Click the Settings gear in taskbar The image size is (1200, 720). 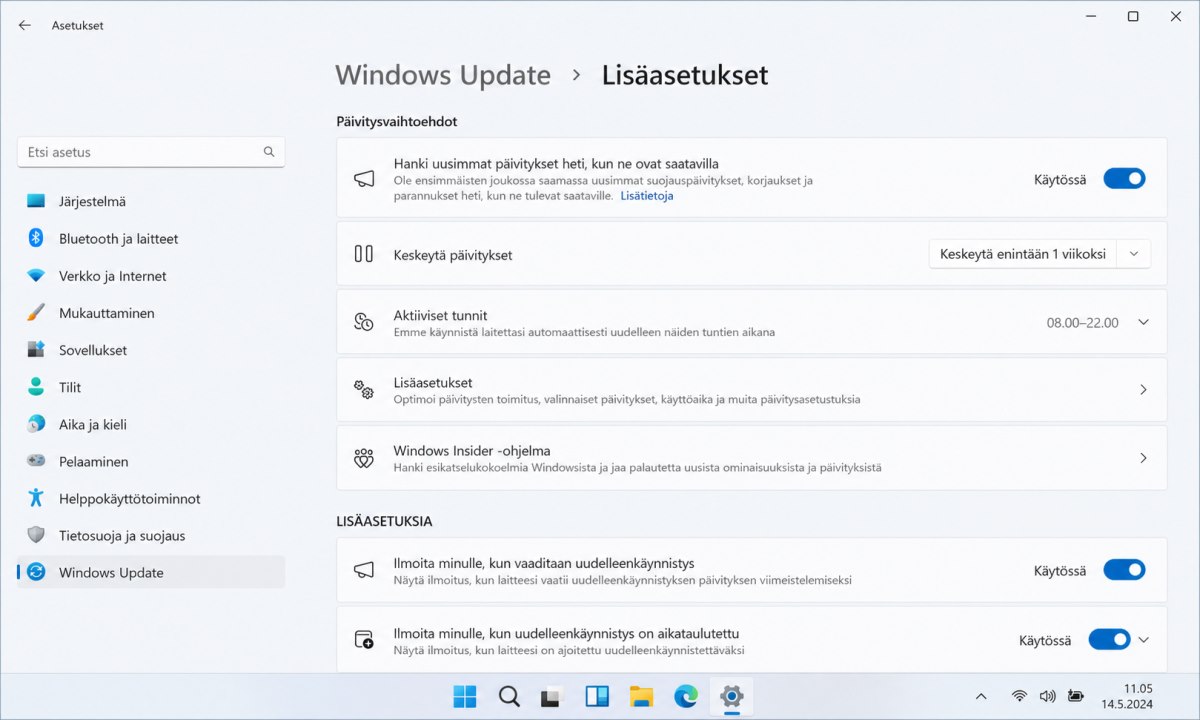(731, 696)
